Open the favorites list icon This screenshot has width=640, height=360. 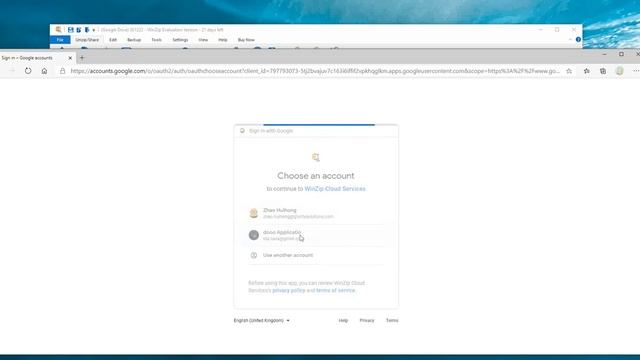[x=587, y=71]
